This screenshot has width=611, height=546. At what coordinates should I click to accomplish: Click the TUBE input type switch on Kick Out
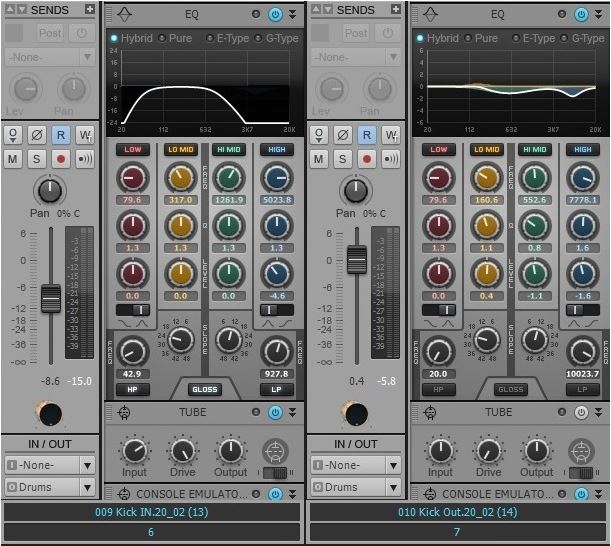coord(581,473)
